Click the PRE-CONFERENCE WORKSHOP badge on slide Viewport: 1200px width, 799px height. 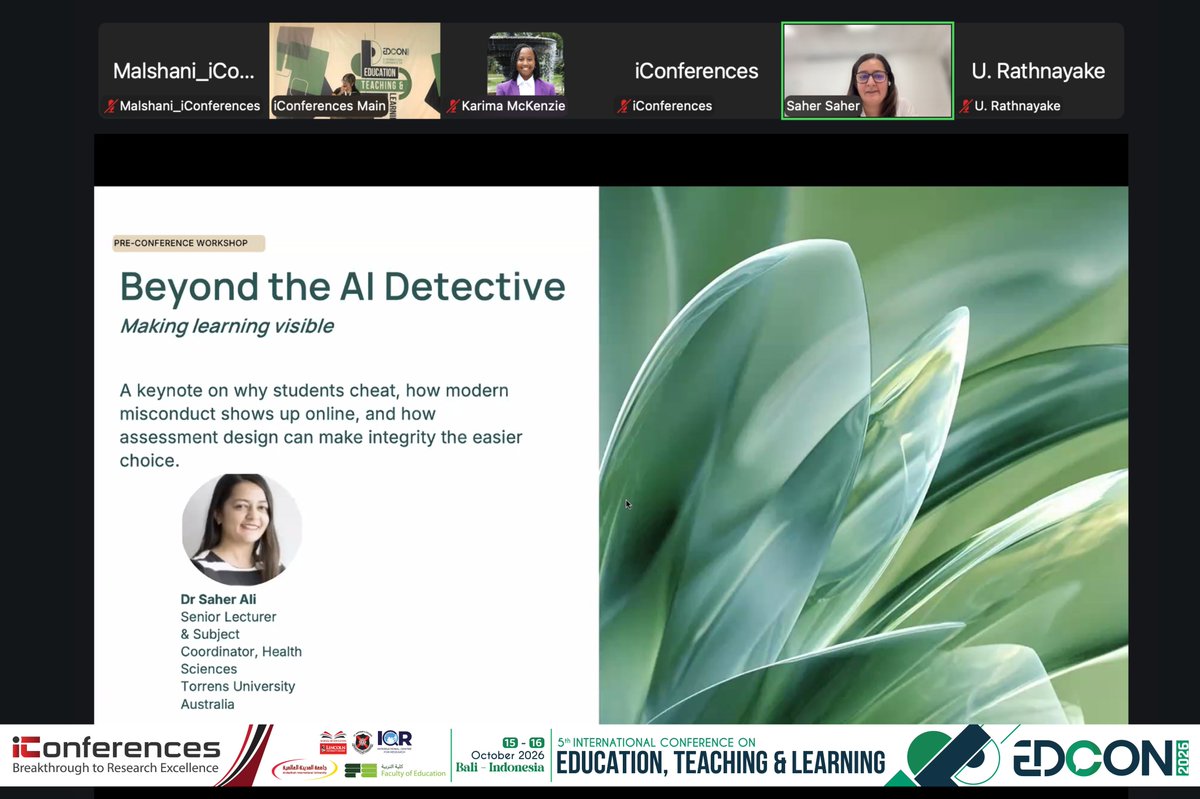[188, 243]
